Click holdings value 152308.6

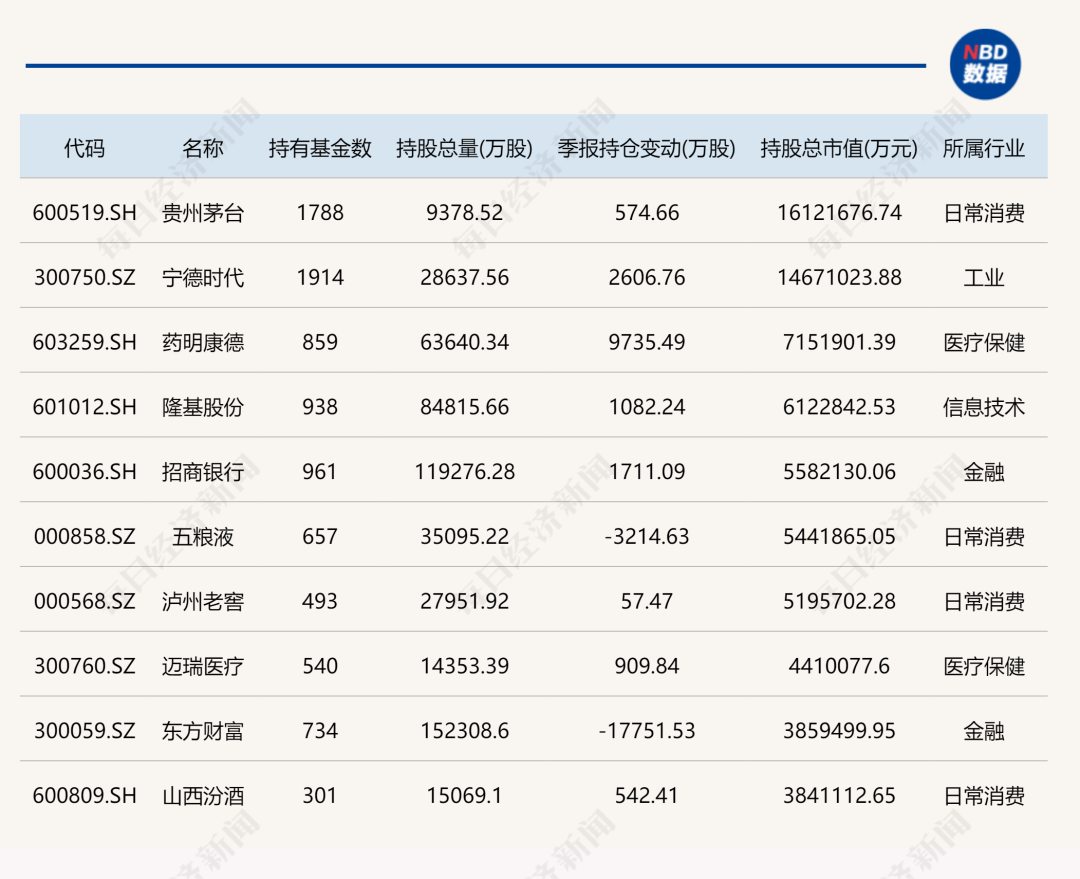coord(464,731)
